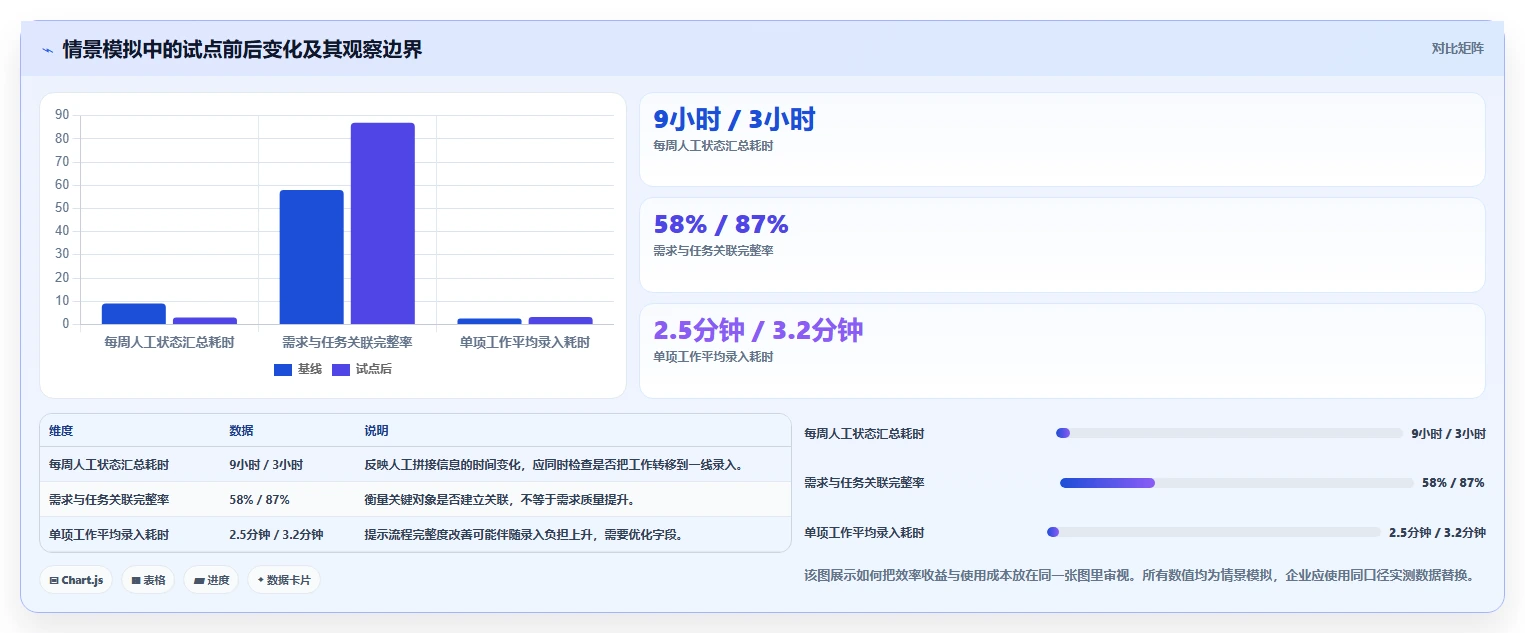
Task: Click the progress value 58% / 87%
Action: (x=1453, y=482)
